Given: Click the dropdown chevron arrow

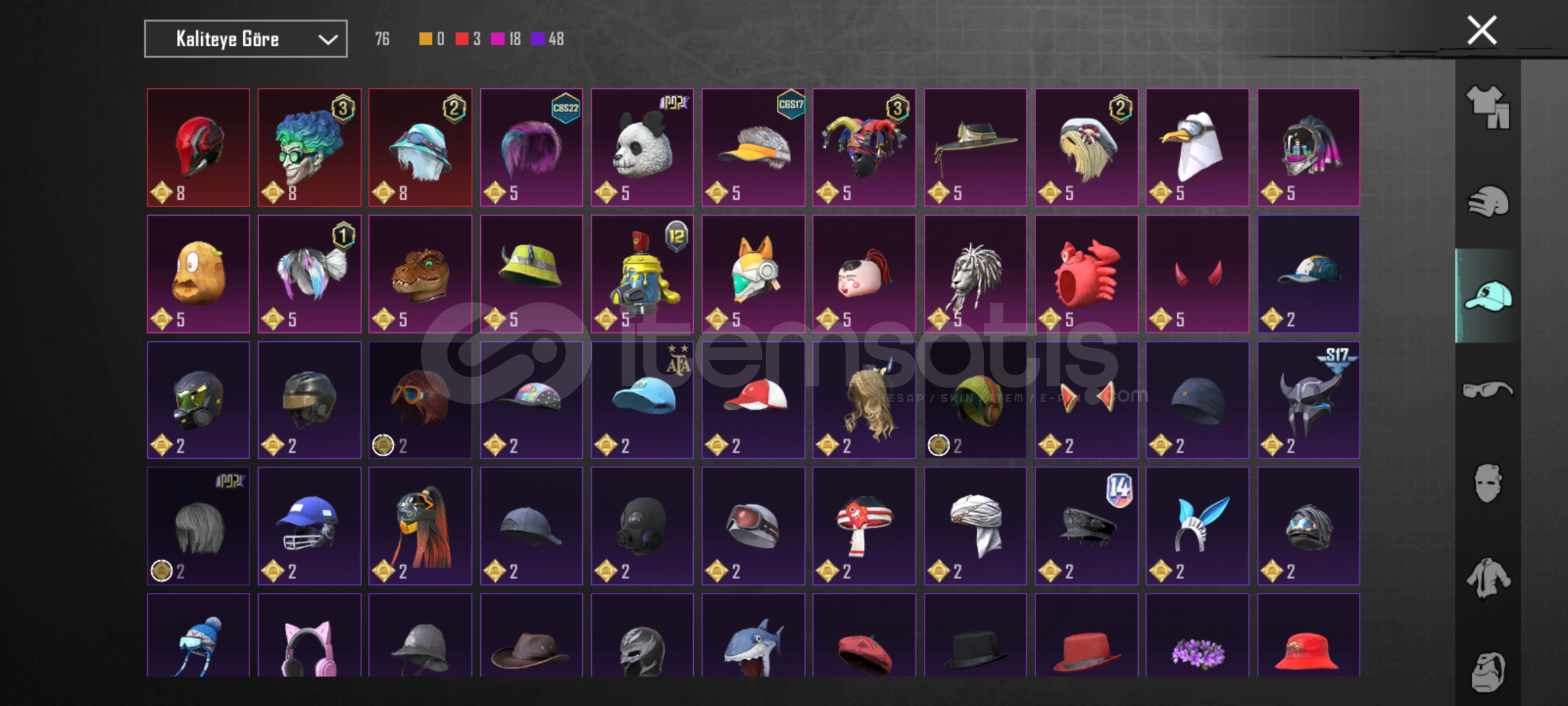Looking at the screenshot, I should coord(327,40).
